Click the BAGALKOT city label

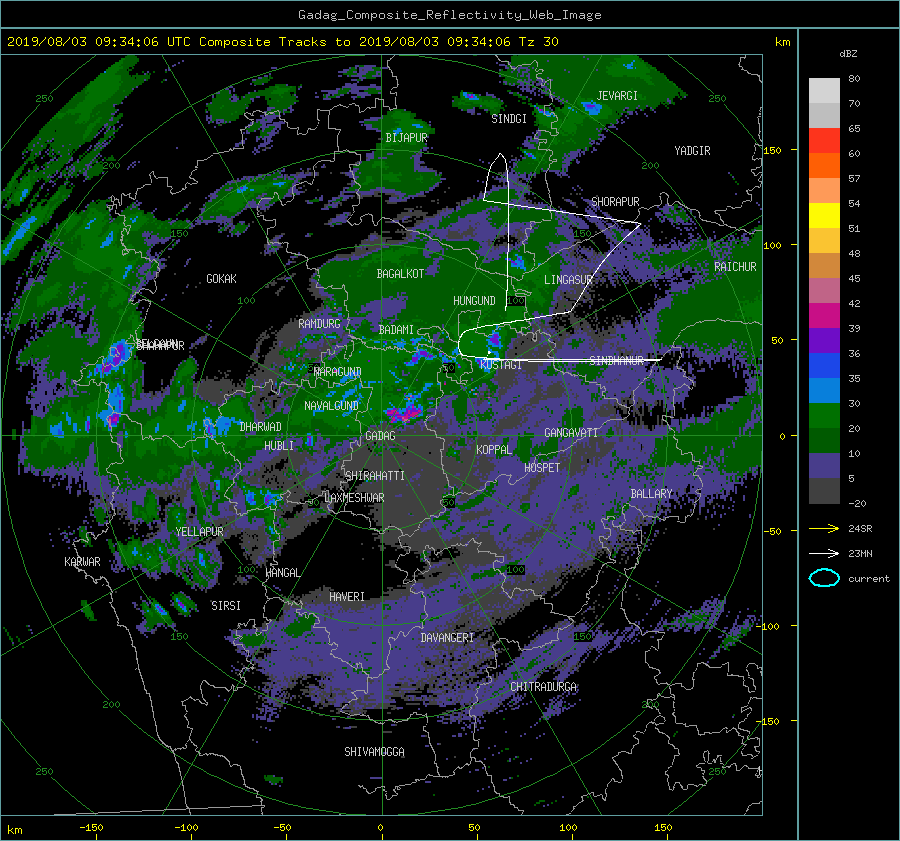(400, 274)
